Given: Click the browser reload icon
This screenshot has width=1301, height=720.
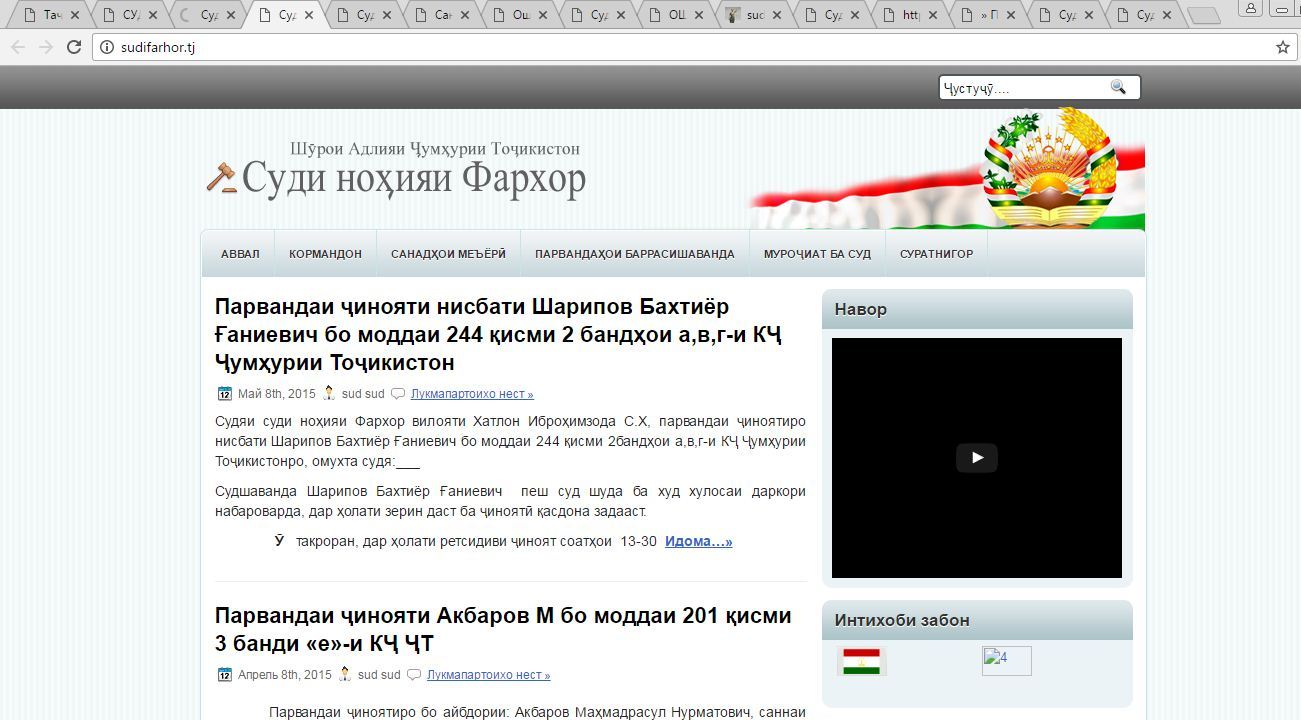Looking at the screenshot, I should (x=73, y=47).
